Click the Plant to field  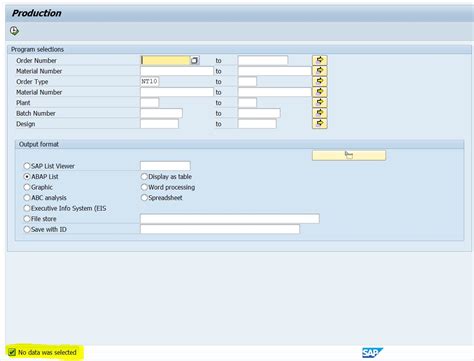(x=247, y=103)
